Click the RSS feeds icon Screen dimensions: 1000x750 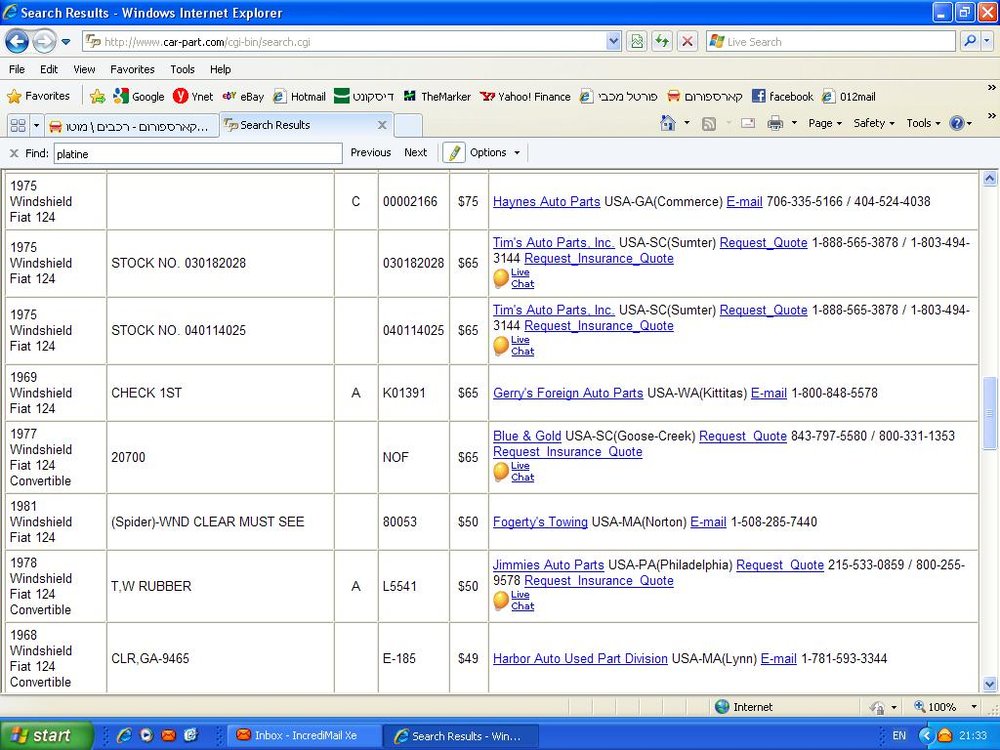pyautogui.click(x=709, y=123)
